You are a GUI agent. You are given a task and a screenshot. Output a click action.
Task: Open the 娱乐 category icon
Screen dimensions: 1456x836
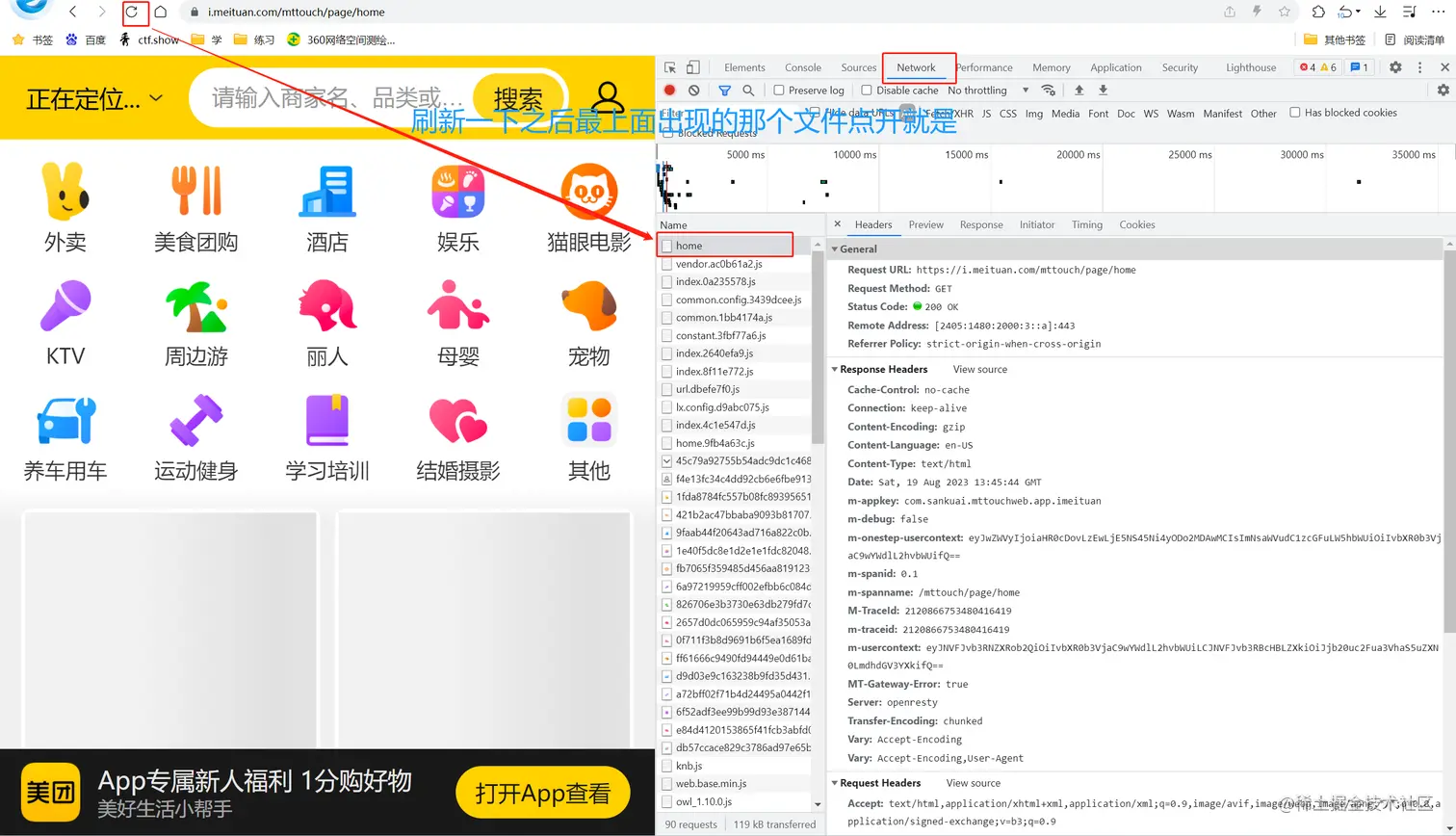click(458, 191)
